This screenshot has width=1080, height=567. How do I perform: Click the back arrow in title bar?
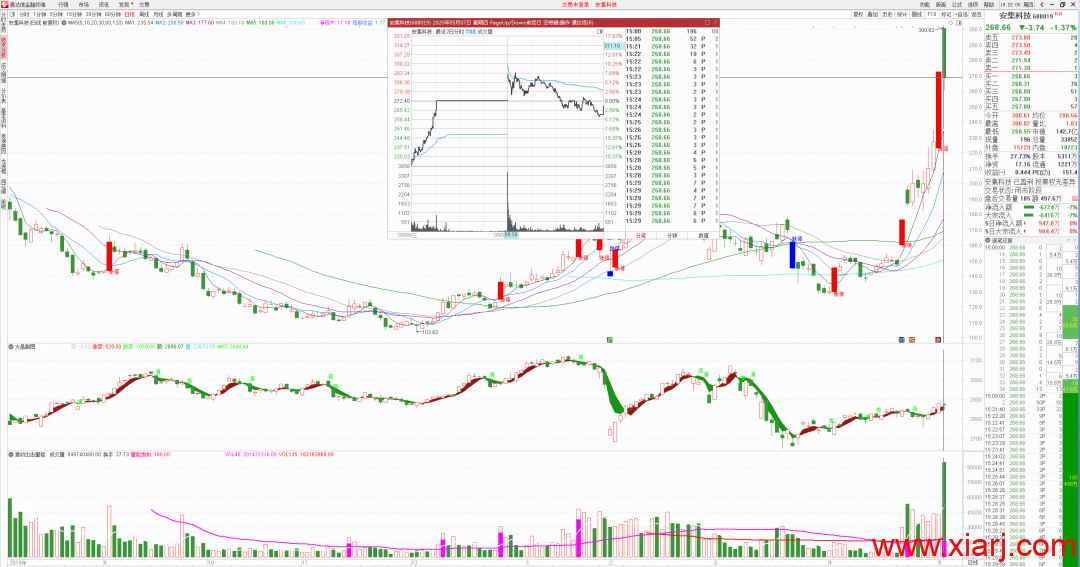pos(1042,4)
